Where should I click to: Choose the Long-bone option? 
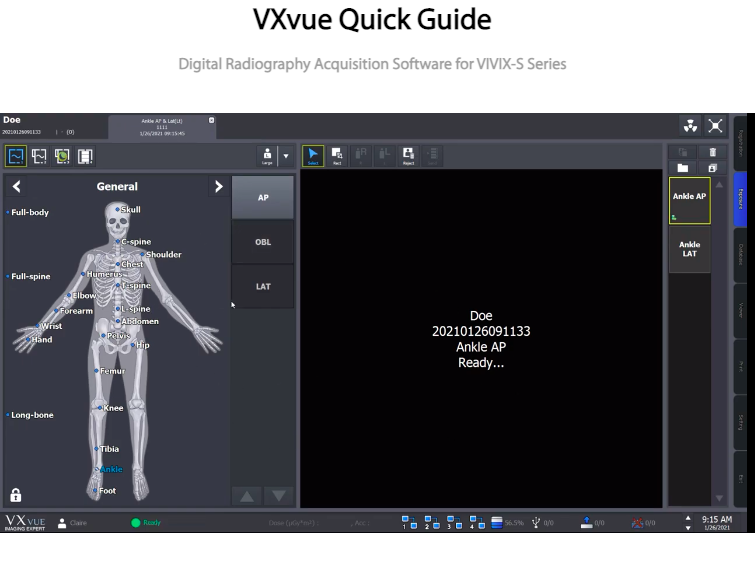click(x=30, y=415)
